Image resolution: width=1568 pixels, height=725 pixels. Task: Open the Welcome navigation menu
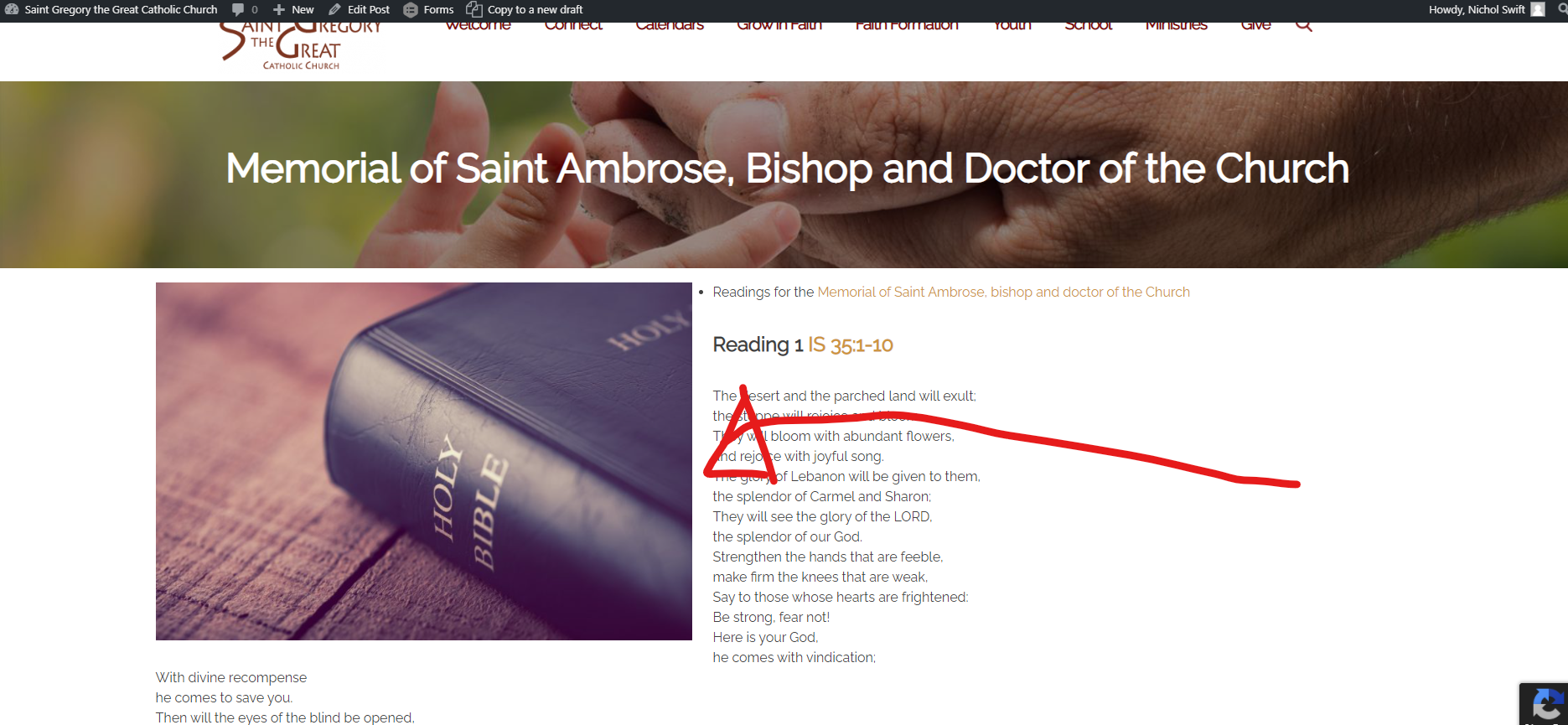tap(479, 27)
